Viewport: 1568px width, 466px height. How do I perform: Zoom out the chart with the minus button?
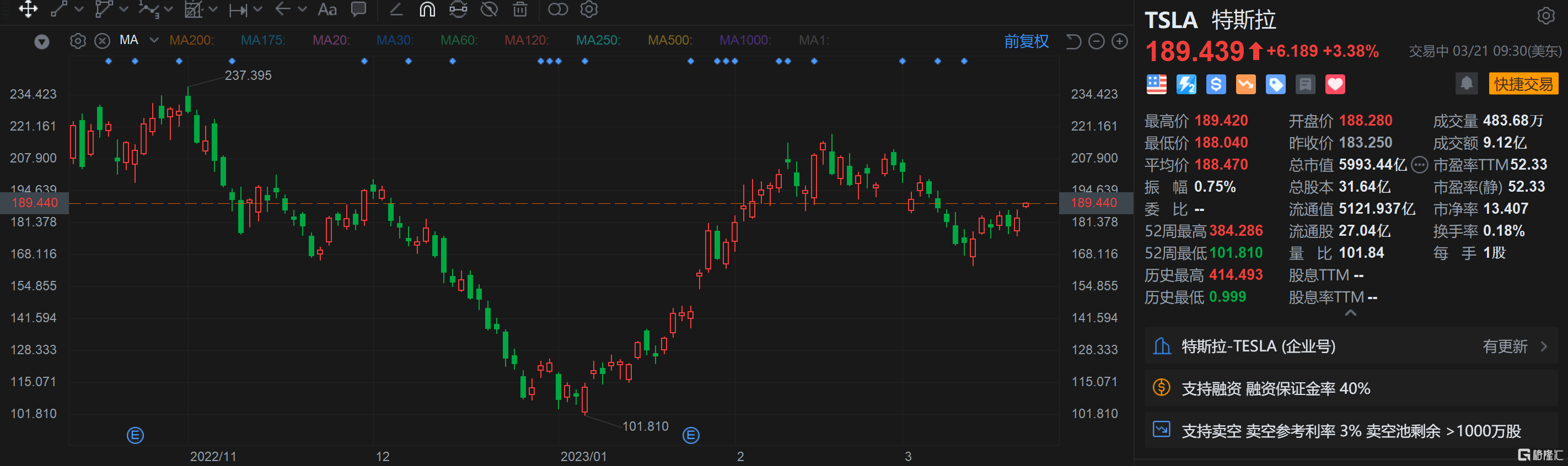point(1096,41)
